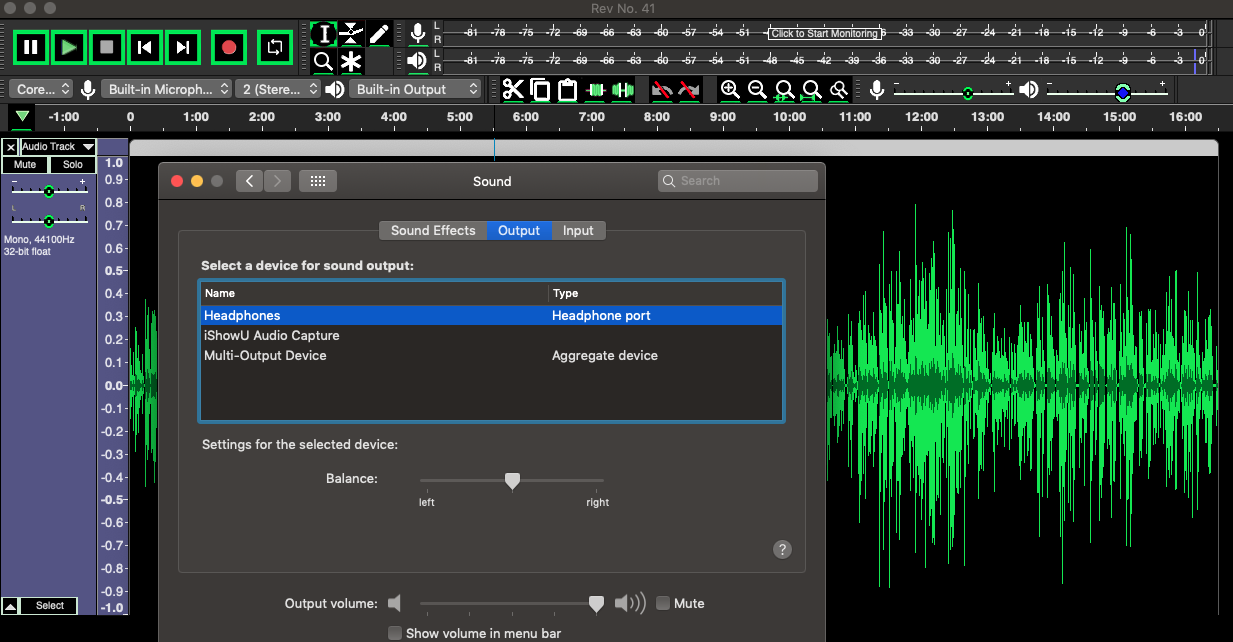
Task: Select the Zoom tool
Action: tap(322, 61)
